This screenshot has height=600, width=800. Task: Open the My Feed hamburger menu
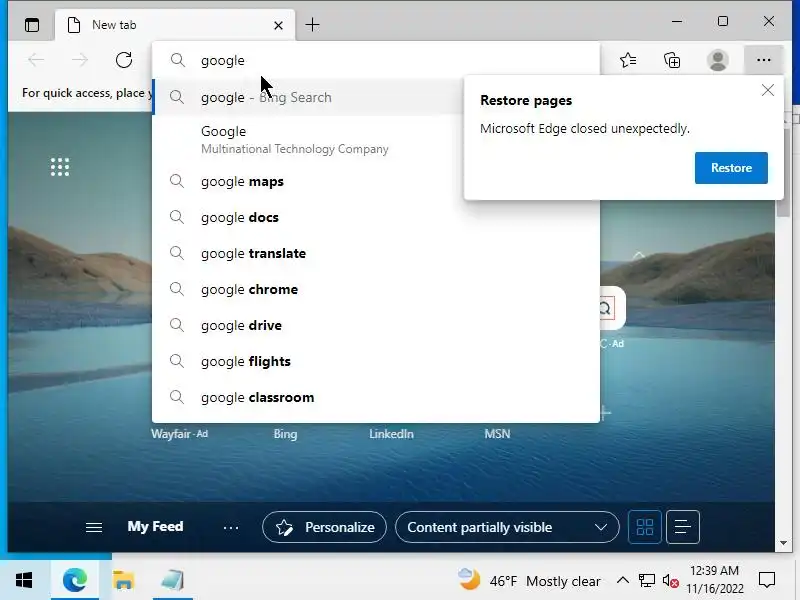94,527
